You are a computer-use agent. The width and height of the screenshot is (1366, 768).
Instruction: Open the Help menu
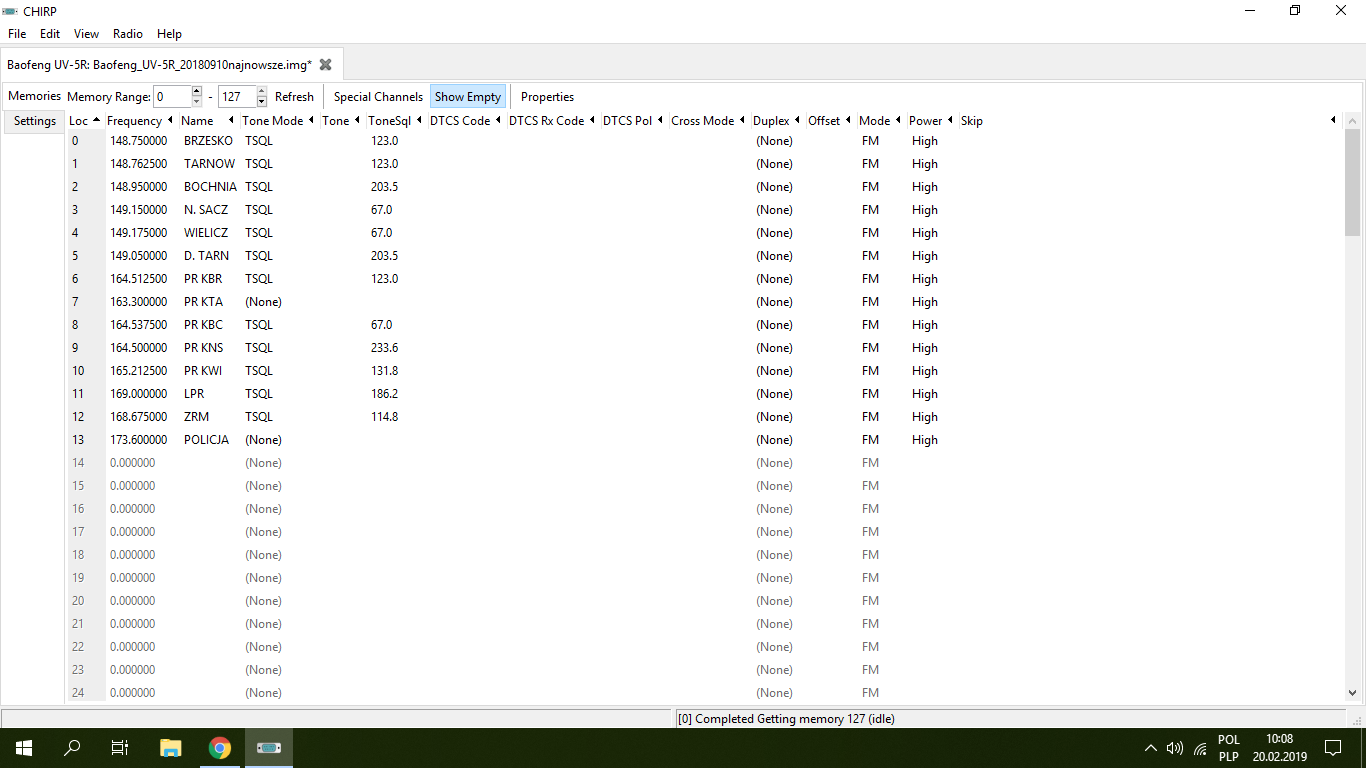click(x=169, y=34)
